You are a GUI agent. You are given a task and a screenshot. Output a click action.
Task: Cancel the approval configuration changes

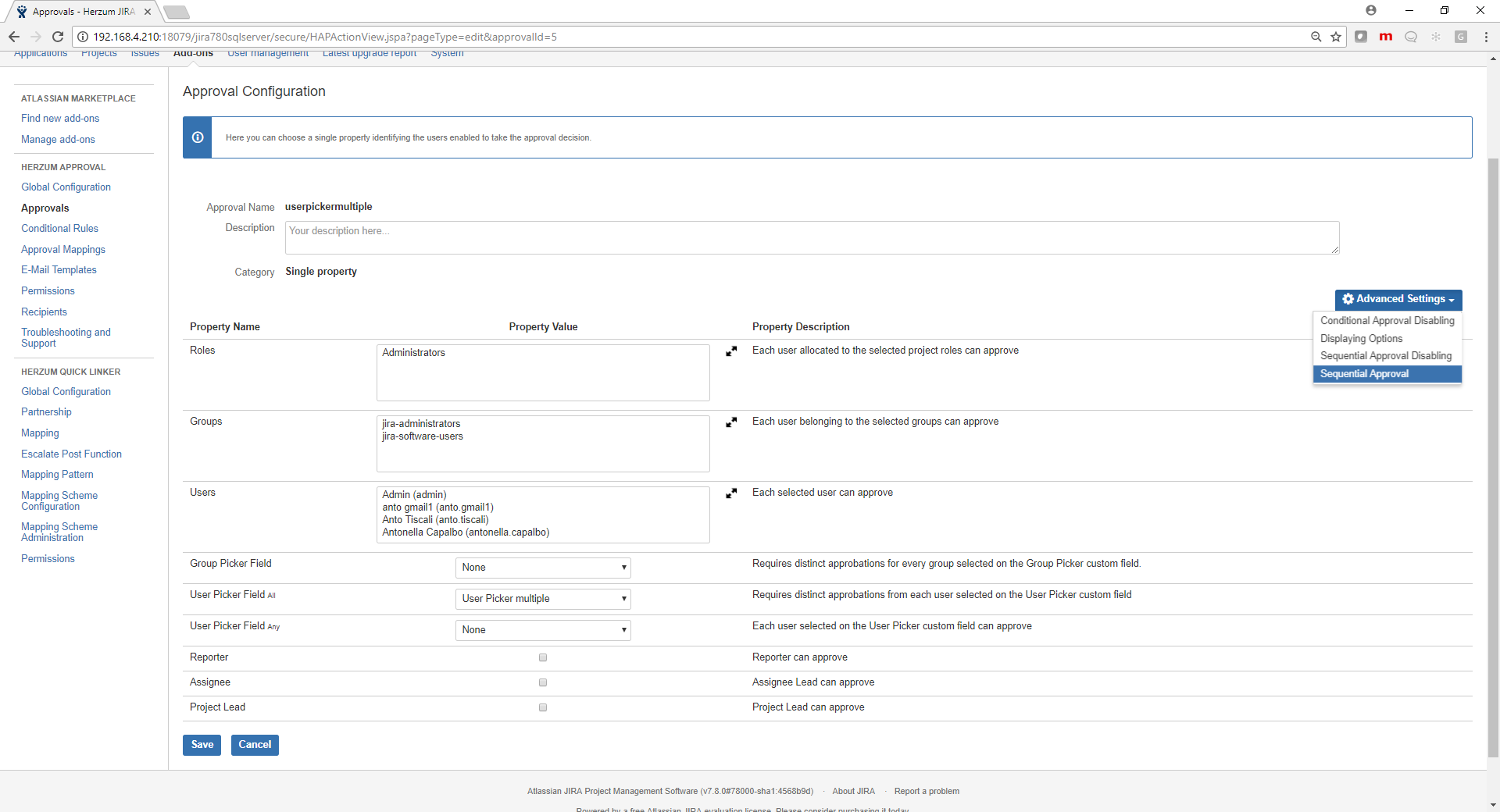(x=255, y=745)
